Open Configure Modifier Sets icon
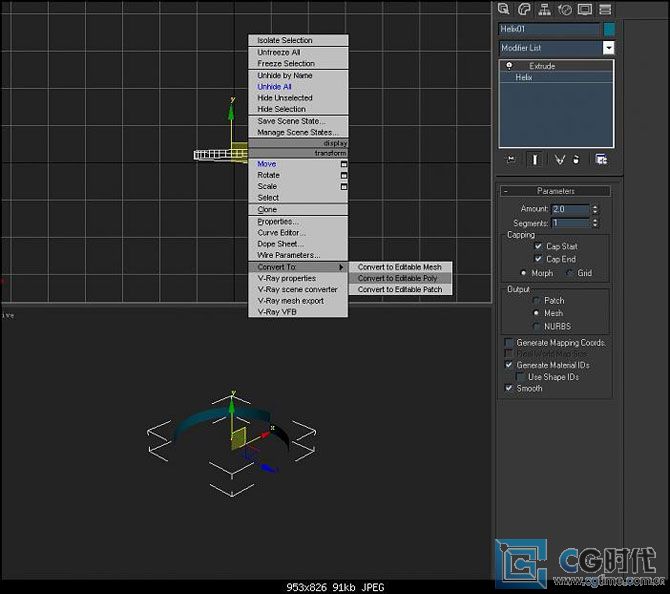The width and height of the screenshot is (670, 594). (601, 160)
